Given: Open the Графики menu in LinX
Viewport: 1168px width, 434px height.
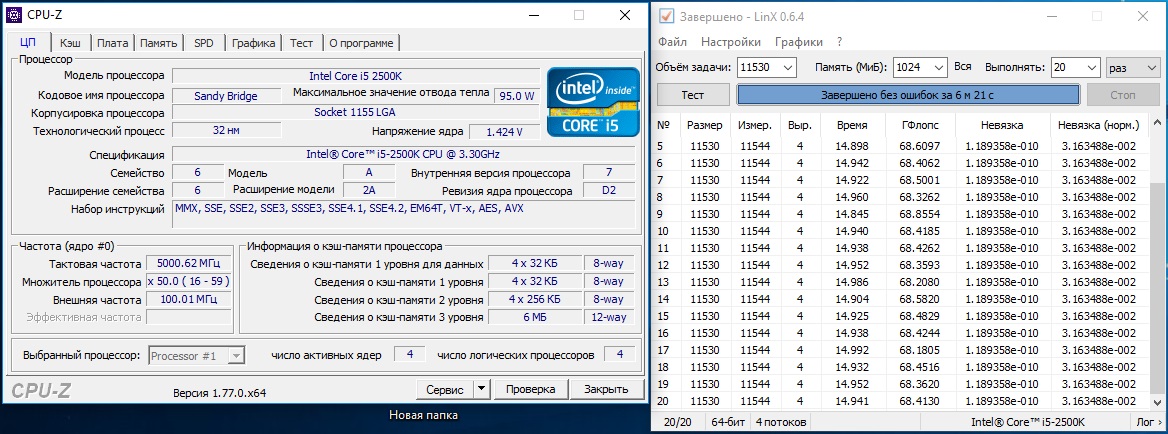Looking at the screenshot, I should (799, 42).
